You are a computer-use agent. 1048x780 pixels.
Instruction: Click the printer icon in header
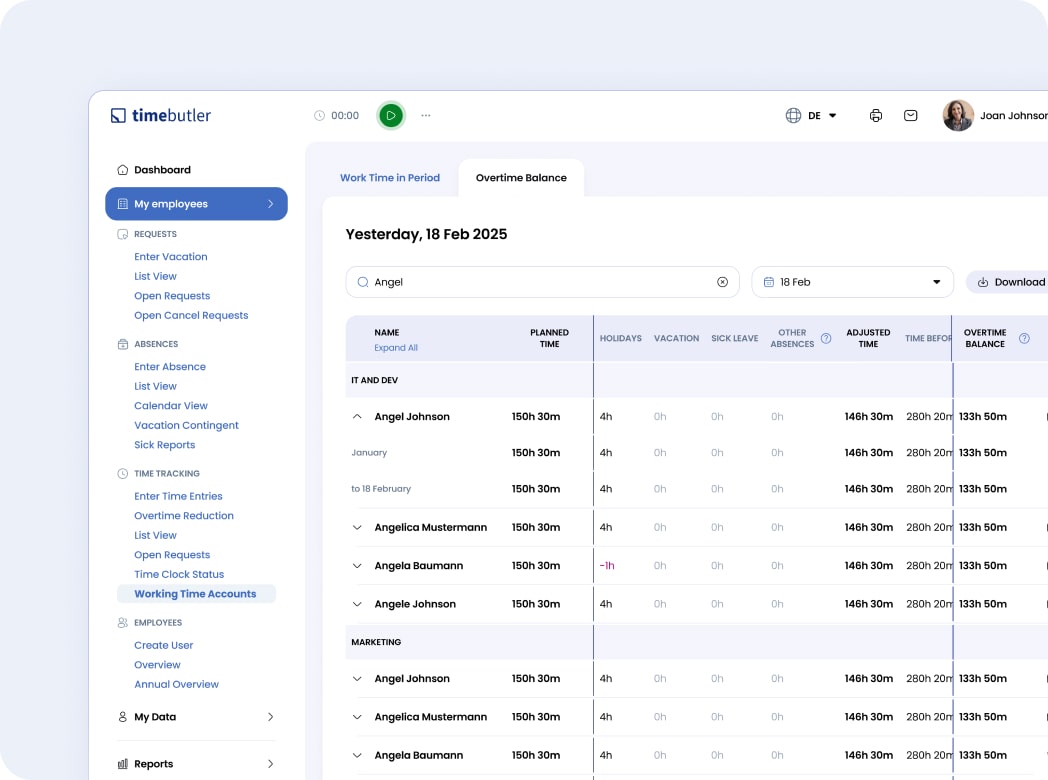(876, 116)
